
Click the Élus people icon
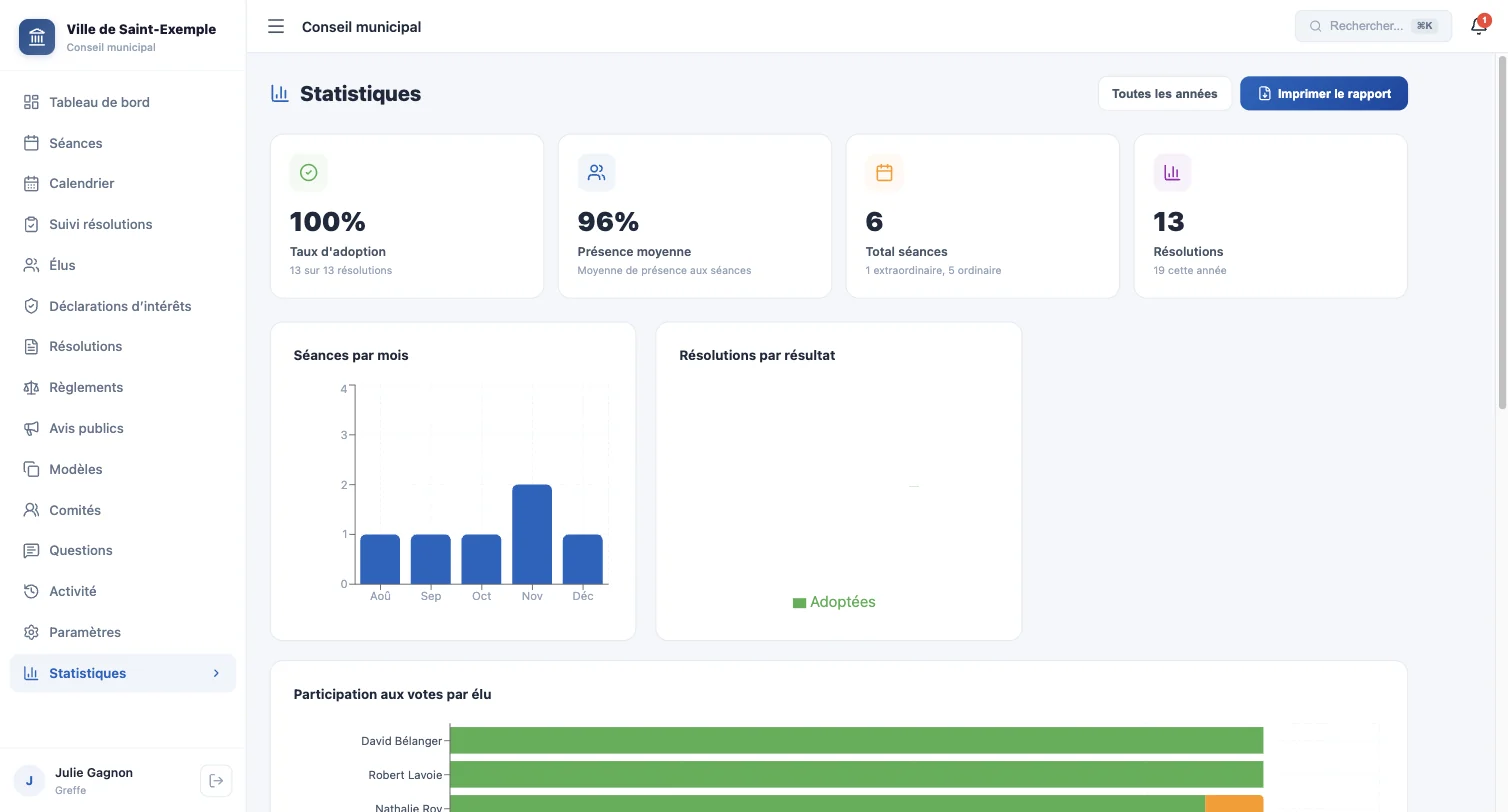coord(31,265)
